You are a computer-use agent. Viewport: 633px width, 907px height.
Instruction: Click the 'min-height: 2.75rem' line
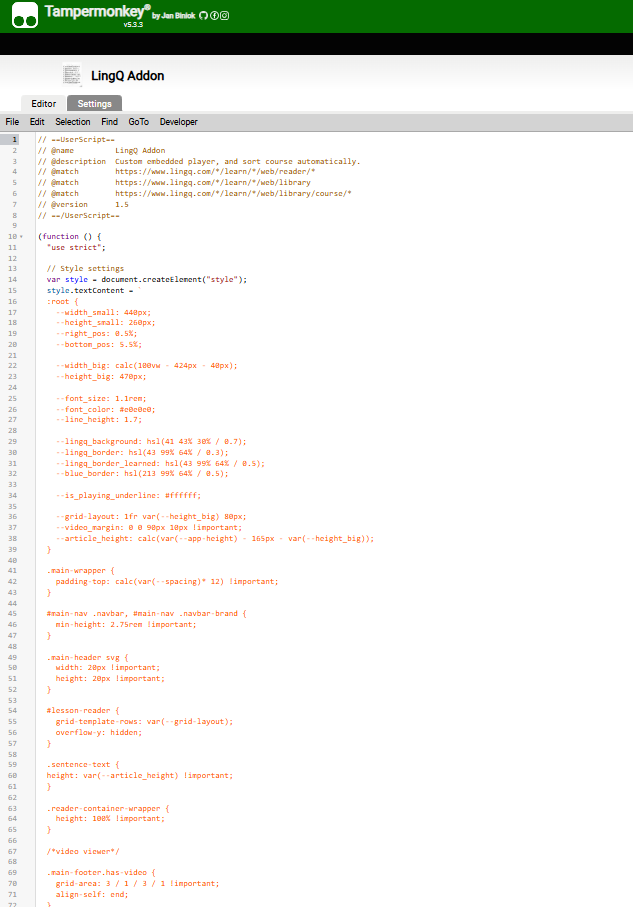[126, 625]
